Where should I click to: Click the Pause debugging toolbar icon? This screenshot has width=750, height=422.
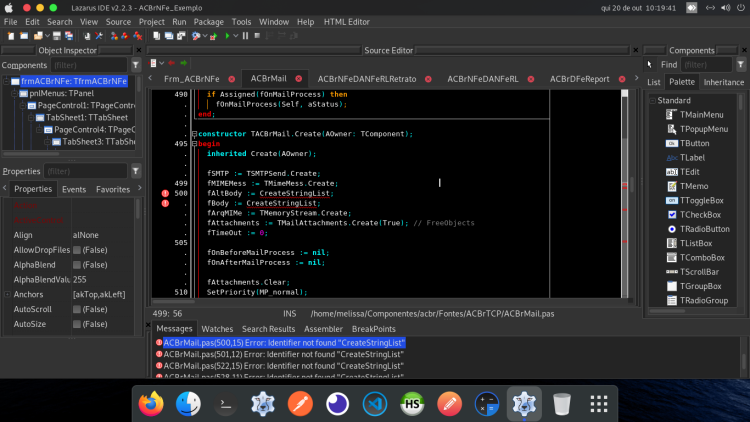point(245,36)
